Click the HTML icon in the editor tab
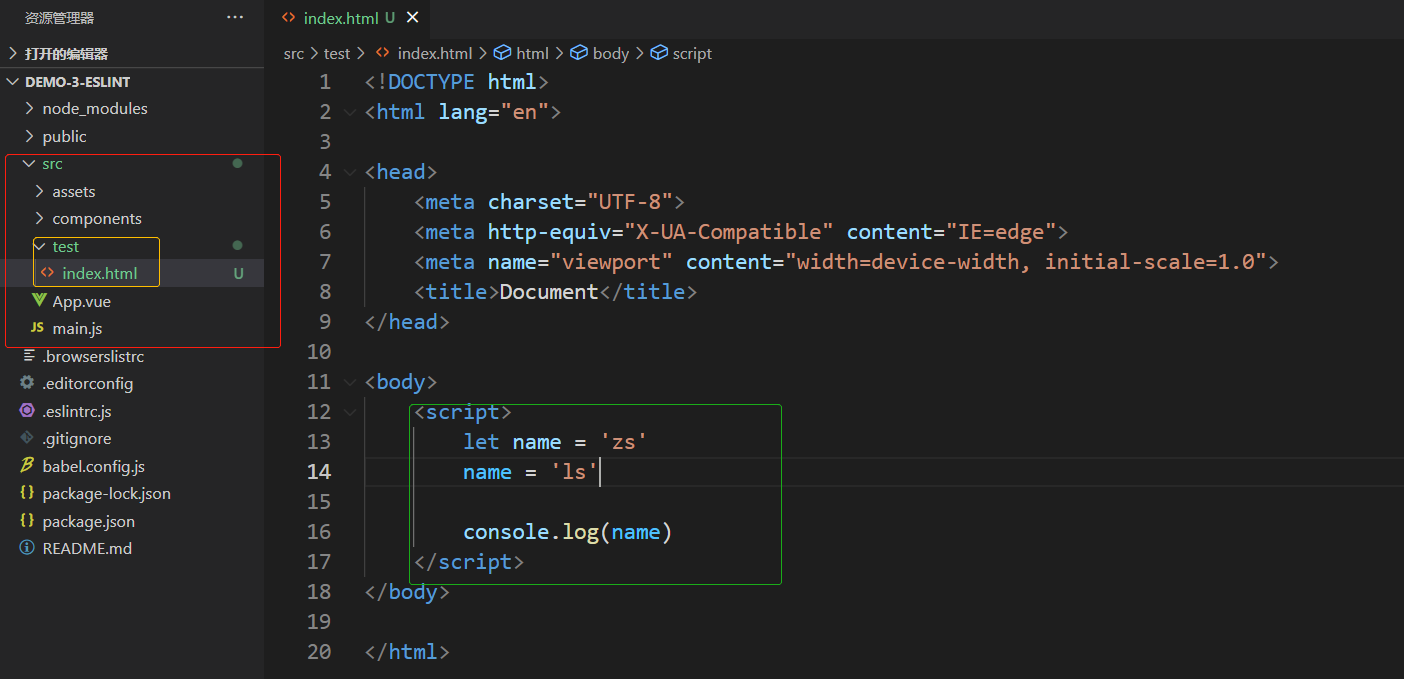Image resolution: width=1404 pixels, height=679 pixels. coord(289,17)
